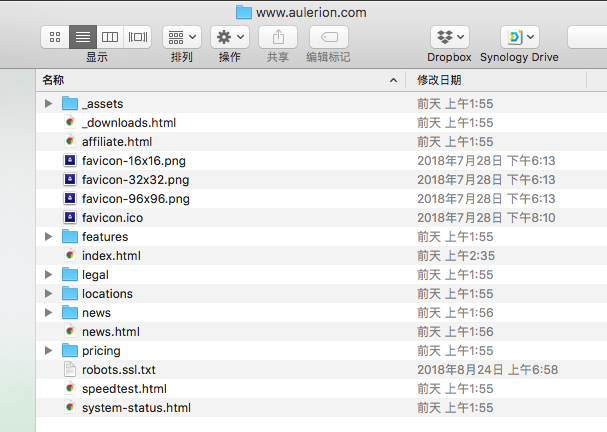Expand the news folder
Viewport: 607px width, 432px height.
48,312
